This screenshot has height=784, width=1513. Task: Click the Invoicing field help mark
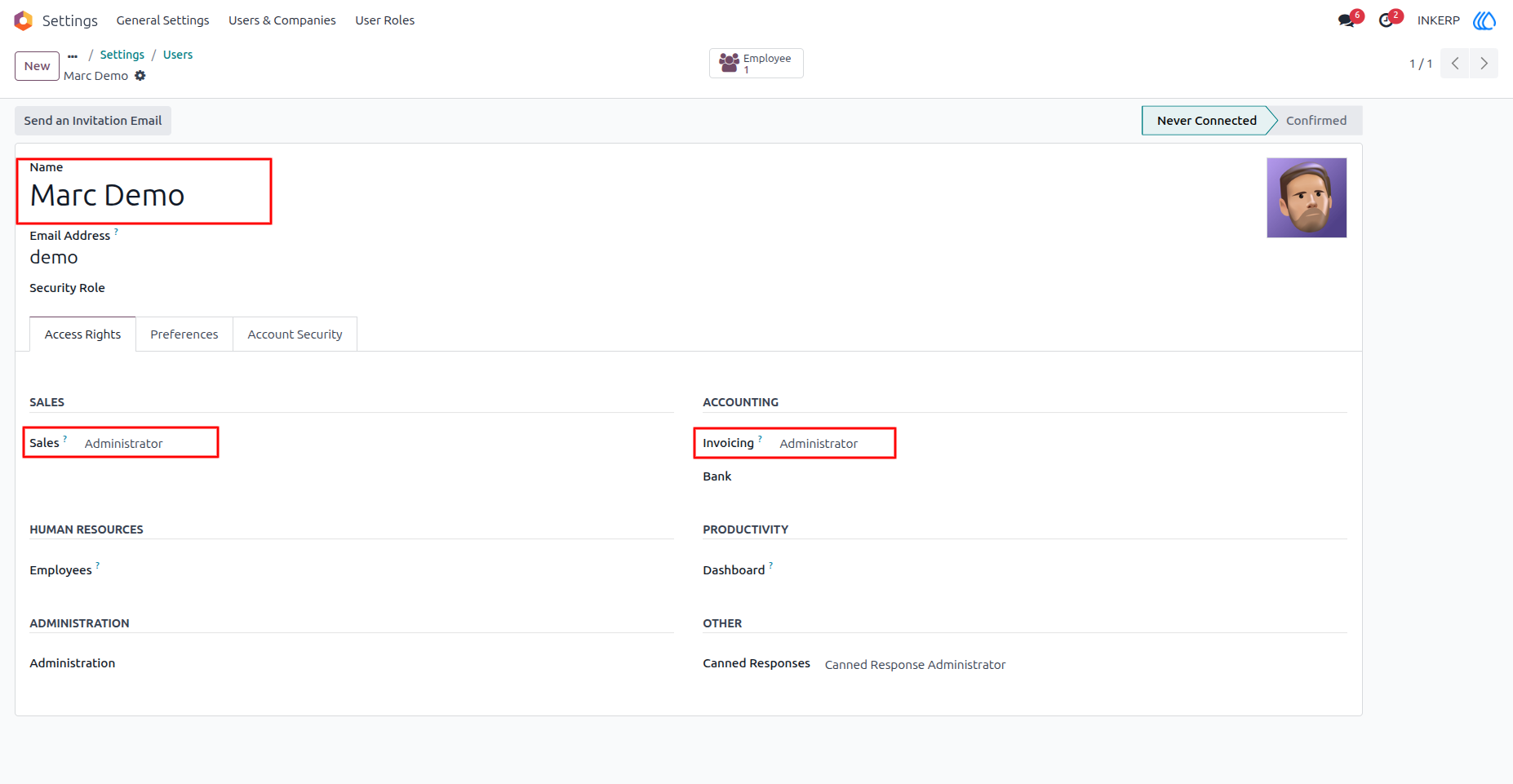click(760, 439)
